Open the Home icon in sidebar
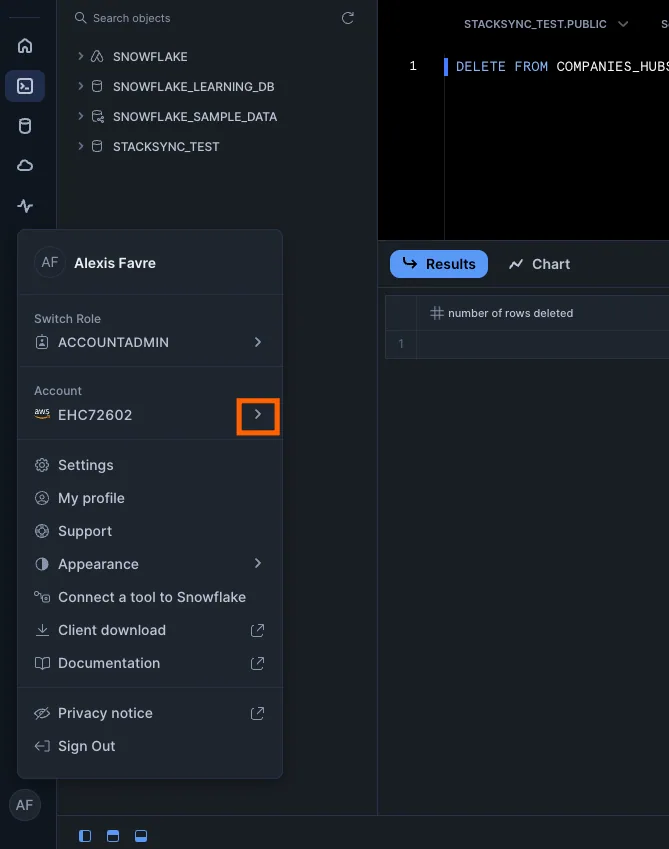The height and width of the screenshot is (849, 669). (x=25, y=46)
